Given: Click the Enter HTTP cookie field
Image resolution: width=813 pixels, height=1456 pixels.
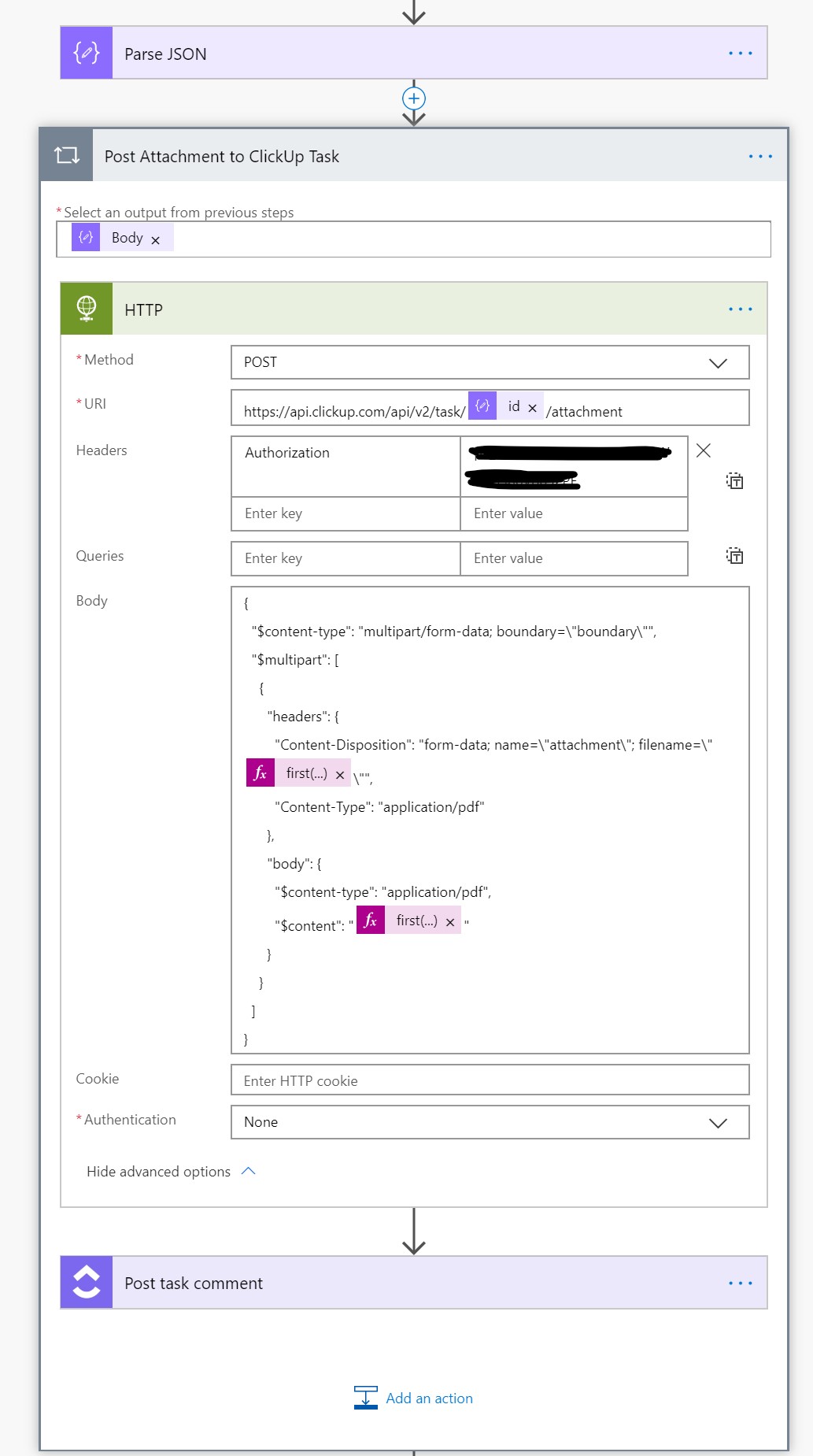Looking at the screenshot, I should pos(490,1080).
